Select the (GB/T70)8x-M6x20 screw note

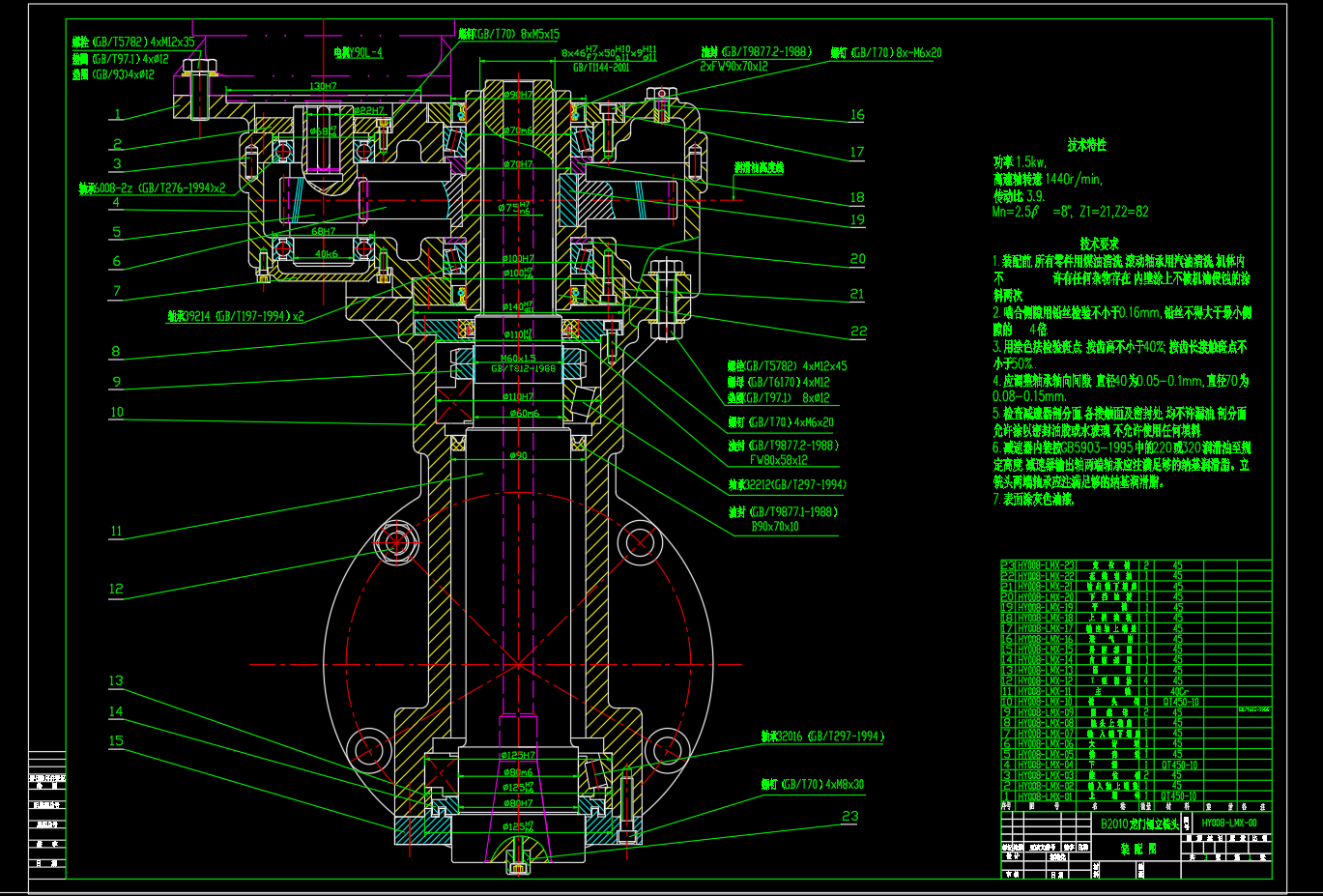(886, 53)
